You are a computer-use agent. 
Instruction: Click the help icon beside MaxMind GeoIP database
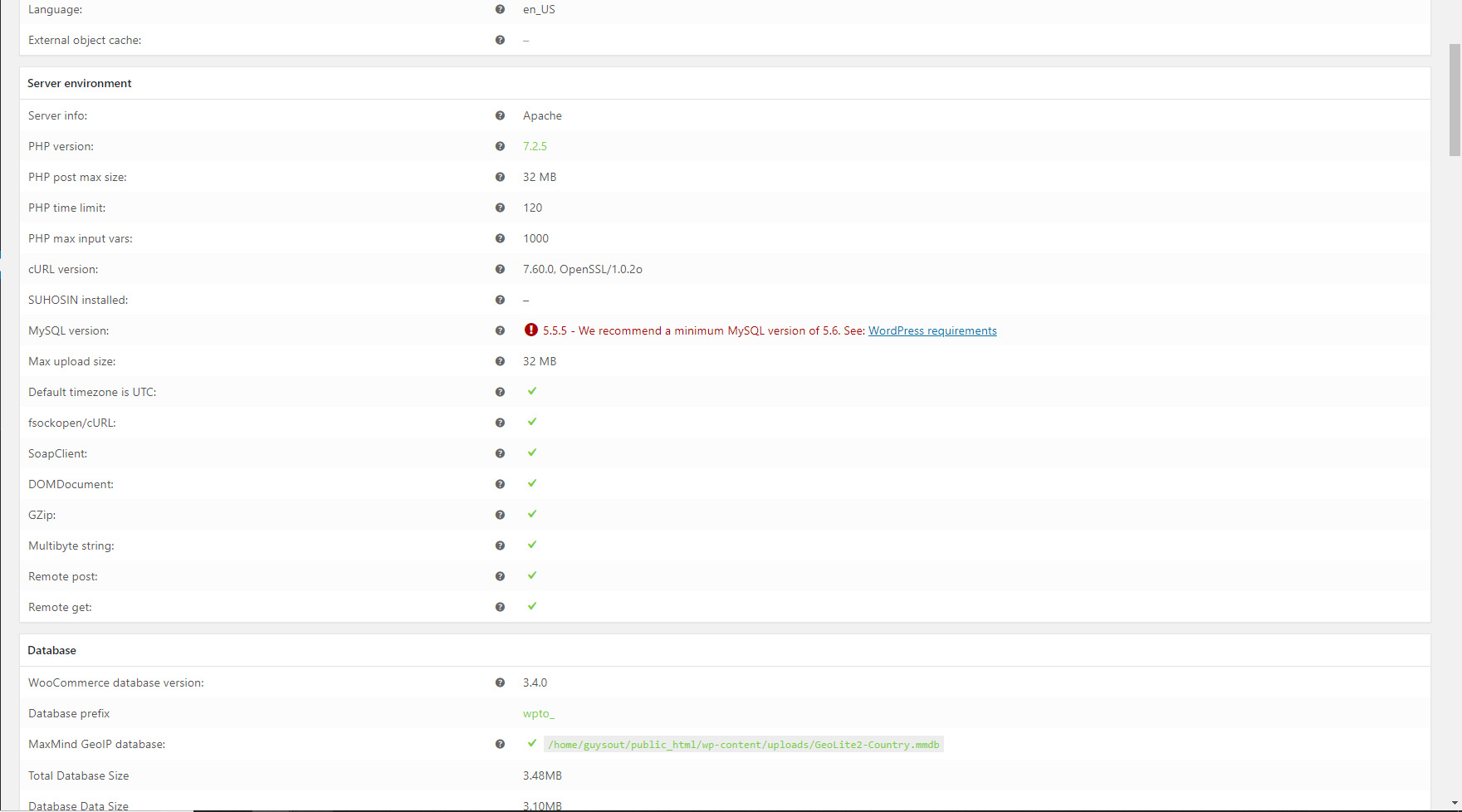pyautogui.click(x=500, y=744)
